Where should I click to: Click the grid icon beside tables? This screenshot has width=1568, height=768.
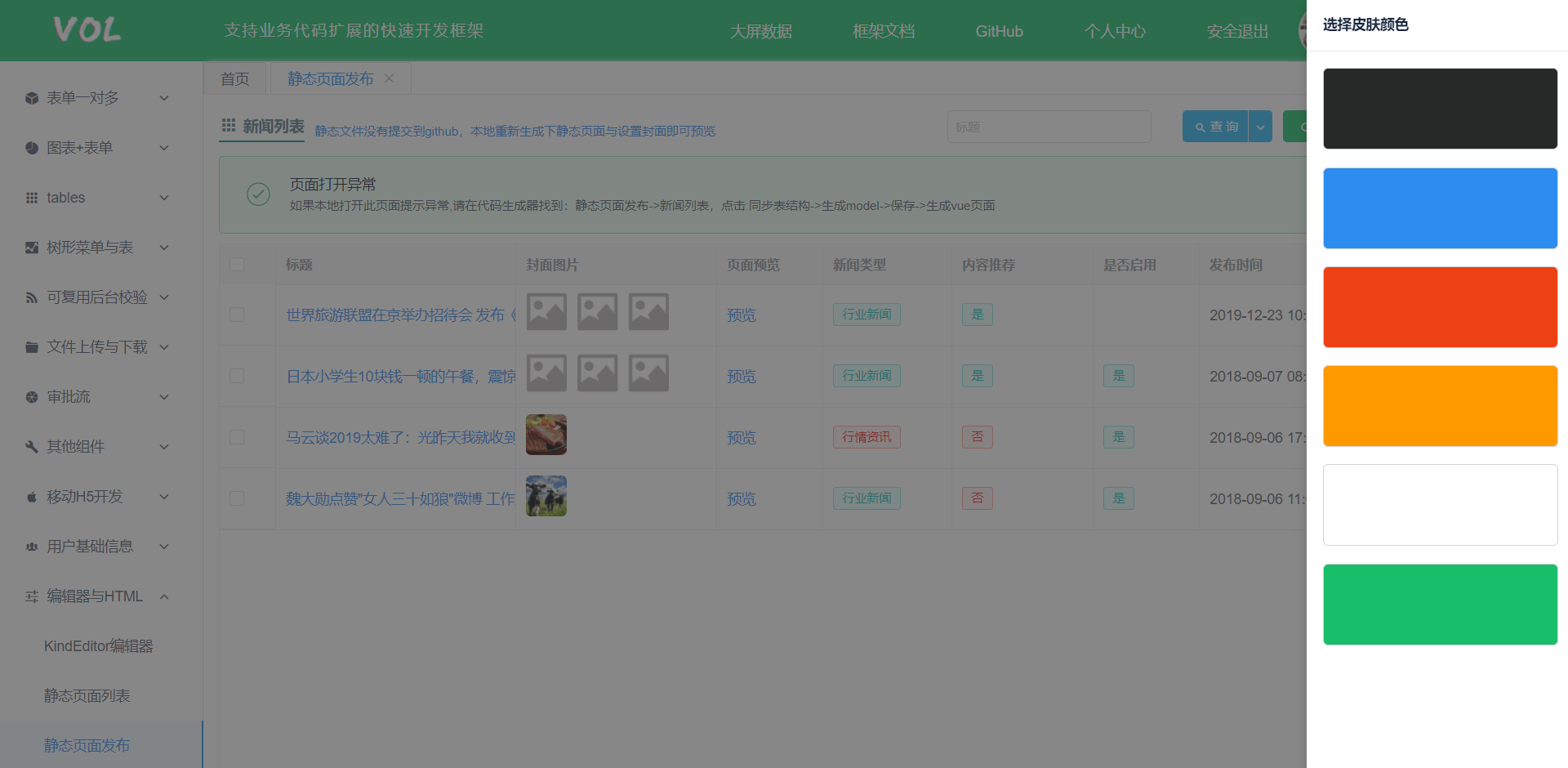[x=32, y=198]
